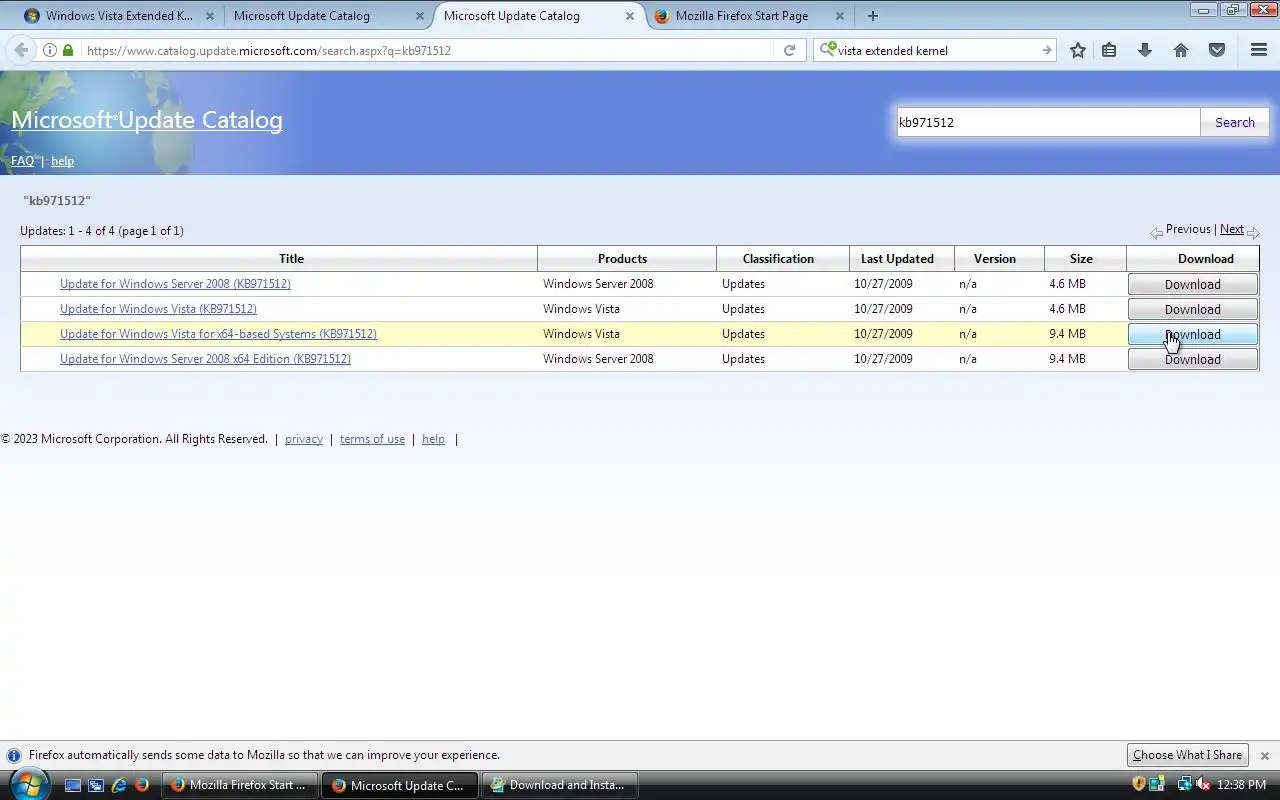Dismiss the Firefox data notification bar
The image size is (1280, 800).
(1264, 756)
